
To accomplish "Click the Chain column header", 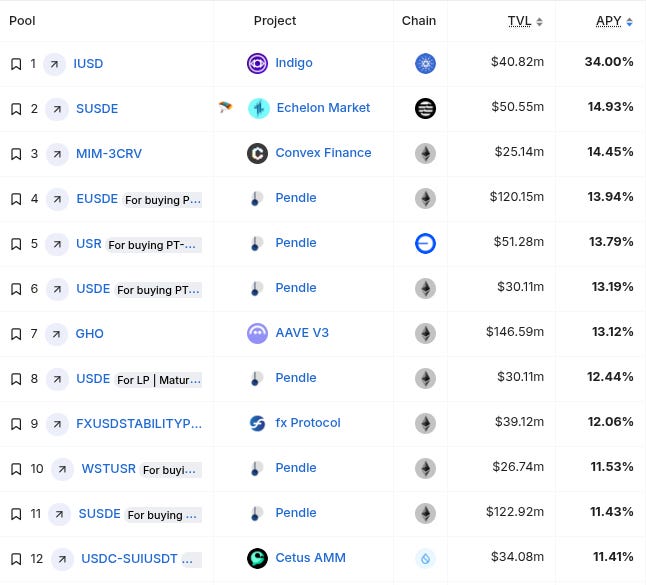I will tap(419, 21).
